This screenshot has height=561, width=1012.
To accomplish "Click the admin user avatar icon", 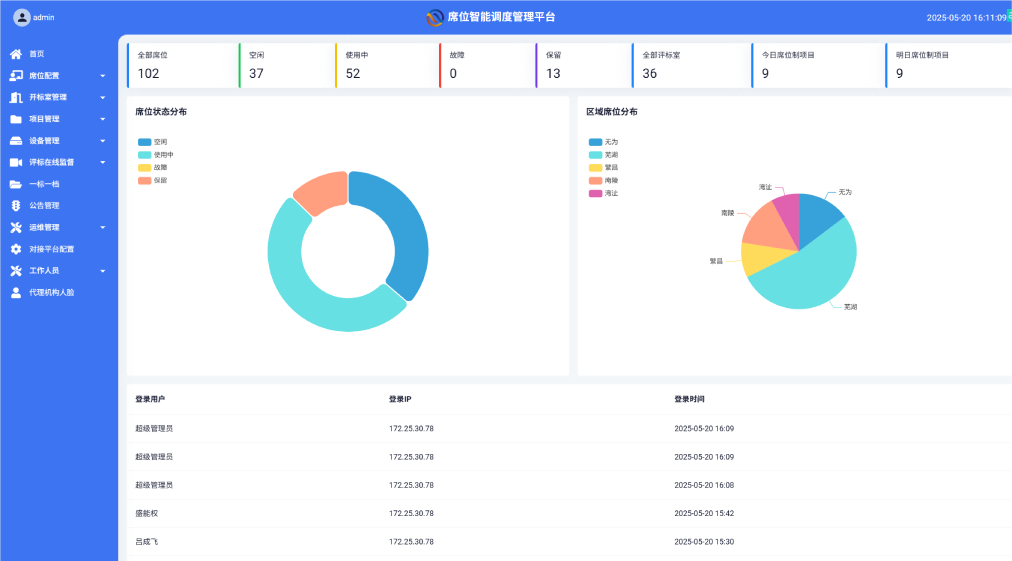I will 21,17.
